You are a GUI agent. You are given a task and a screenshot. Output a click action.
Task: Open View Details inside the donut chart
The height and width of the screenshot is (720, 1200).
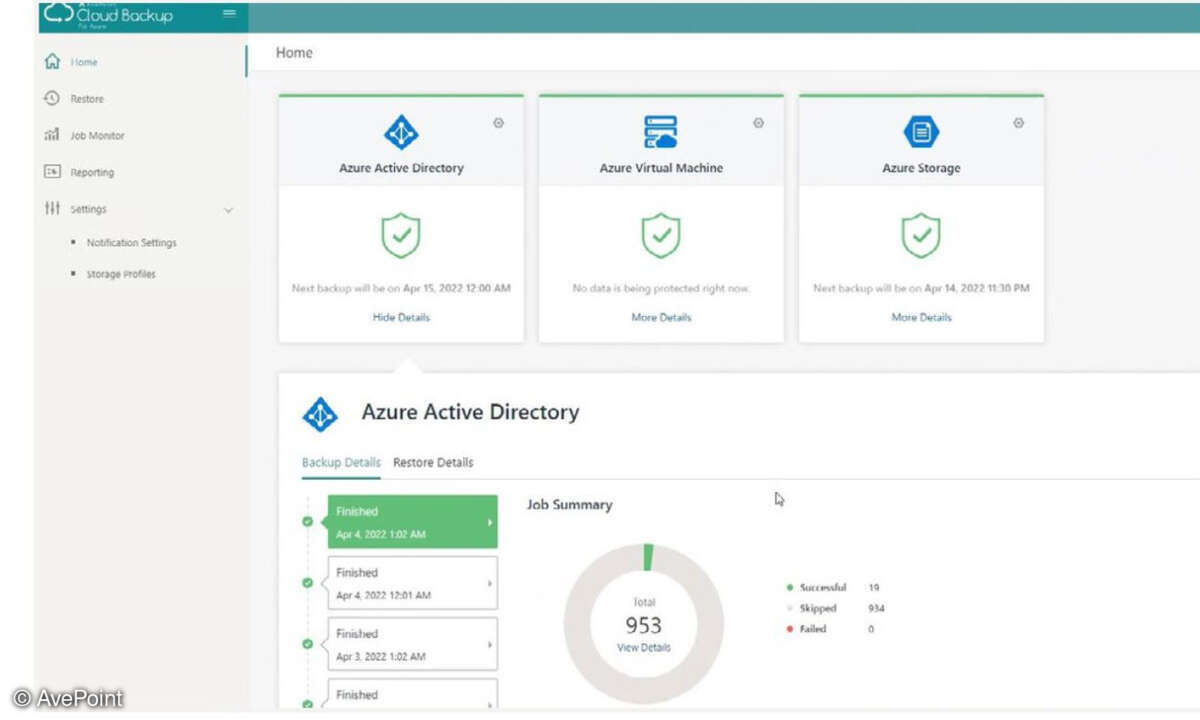pos(644,648)
